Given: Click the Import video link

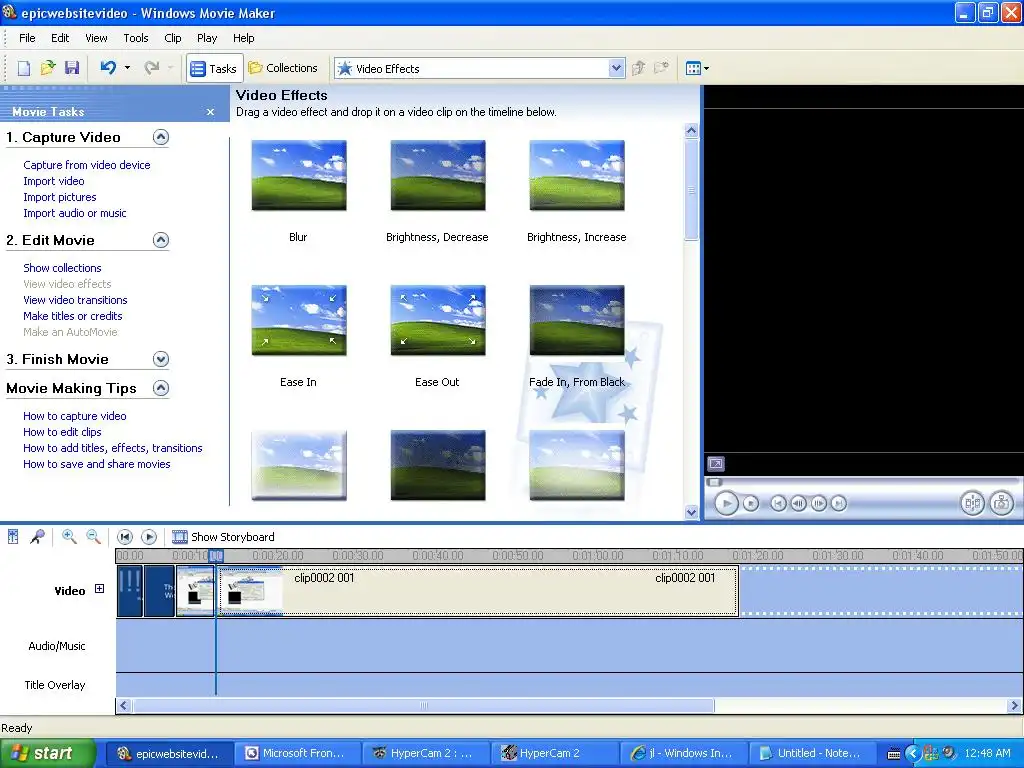Looking at the screenshot, I should click(x=54, y=181).
